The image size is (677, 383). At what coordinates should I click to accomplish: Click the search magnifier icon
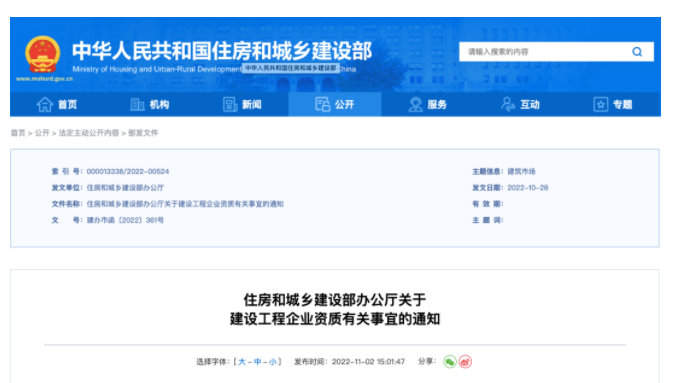point(637,52)
